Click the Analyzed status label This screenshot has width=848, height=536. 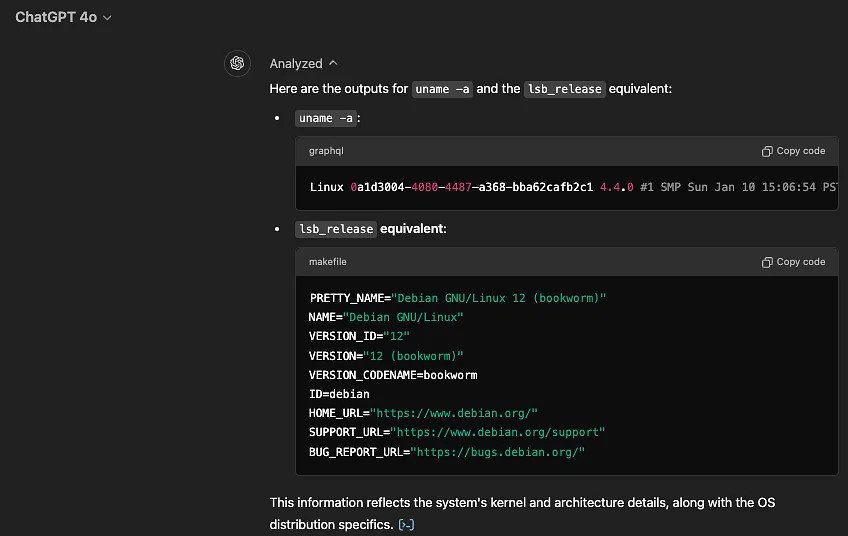296,64
